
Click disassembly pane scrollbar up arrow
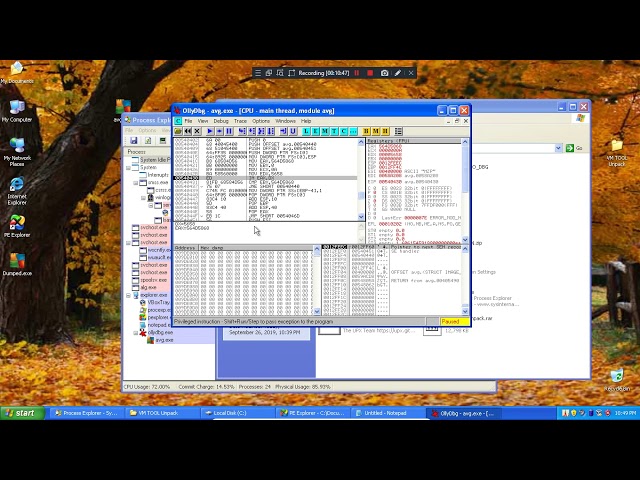tap(361, 142)
